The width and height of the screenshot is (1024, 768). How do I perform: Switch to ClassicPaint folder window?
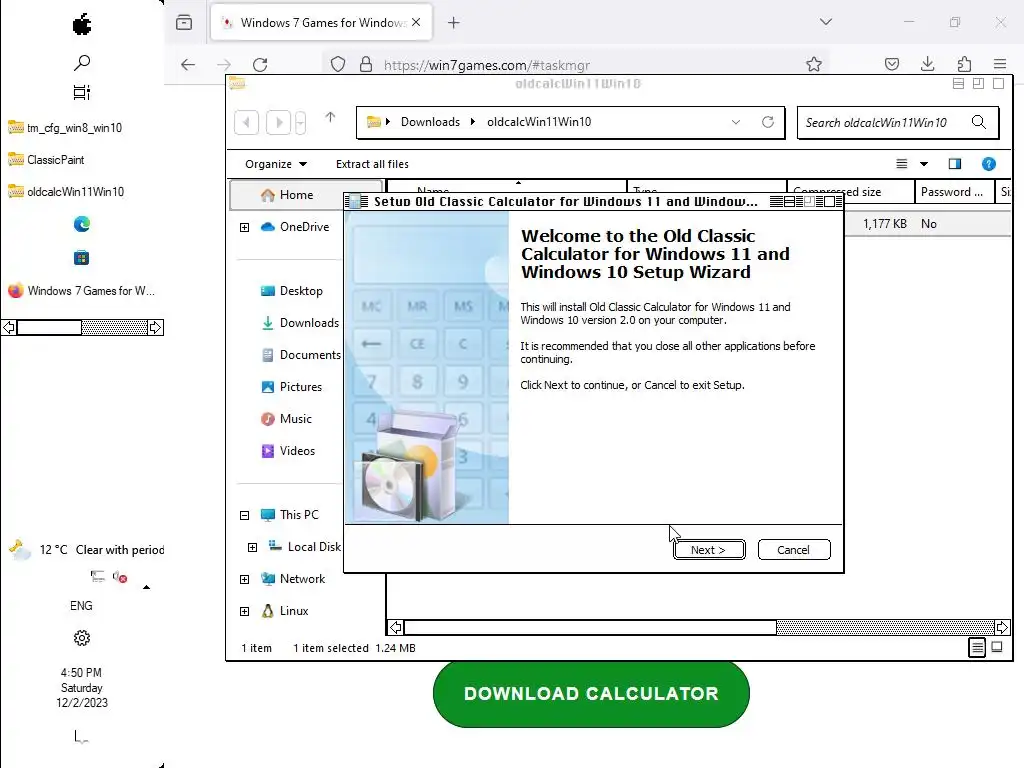pos(47,160)
